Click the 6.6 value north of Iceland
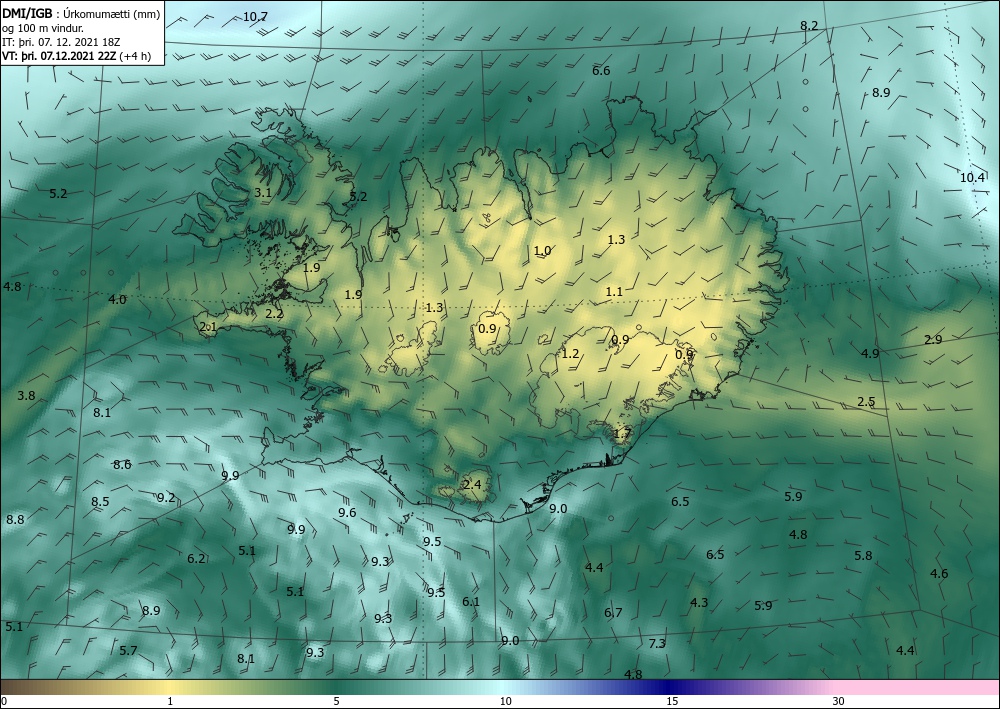This screenshot has width=1000, height=709. [x=601, y=71]
